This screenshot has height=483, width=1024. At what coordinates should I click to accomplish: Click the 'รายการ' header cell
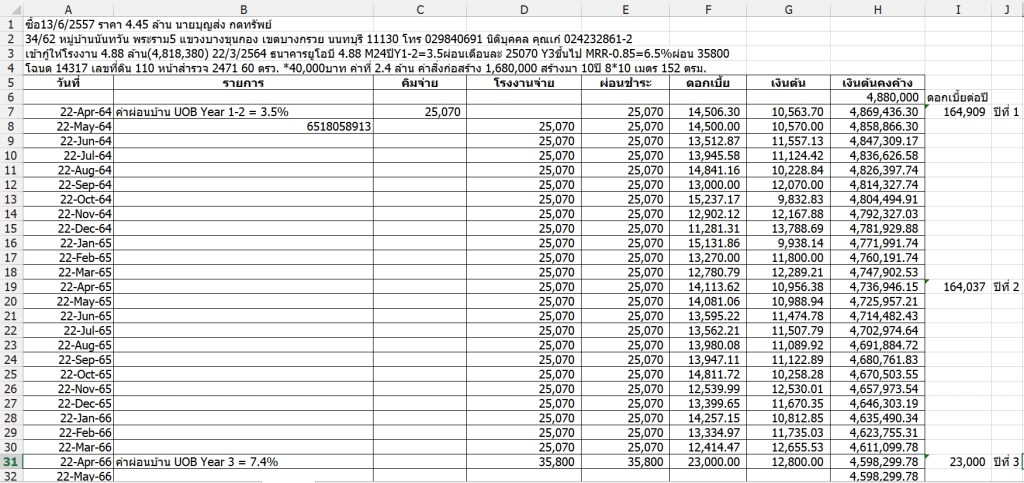pos(243,82)
